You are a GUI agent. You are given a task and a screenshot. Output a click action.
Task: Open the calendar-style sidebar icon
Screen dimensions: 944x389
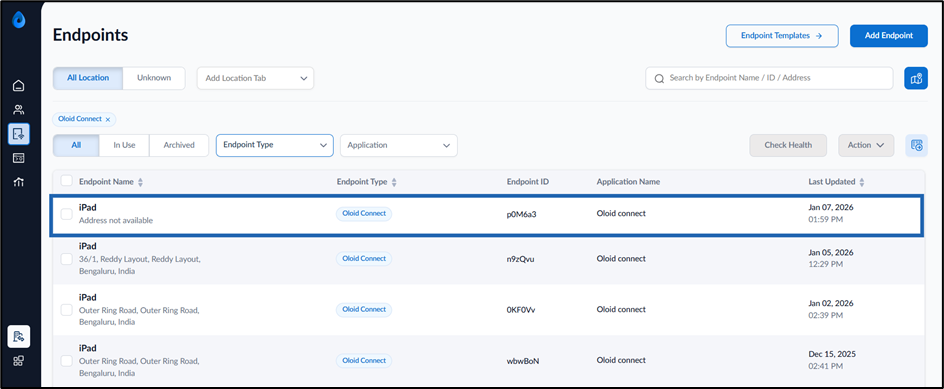coord(19,158)
